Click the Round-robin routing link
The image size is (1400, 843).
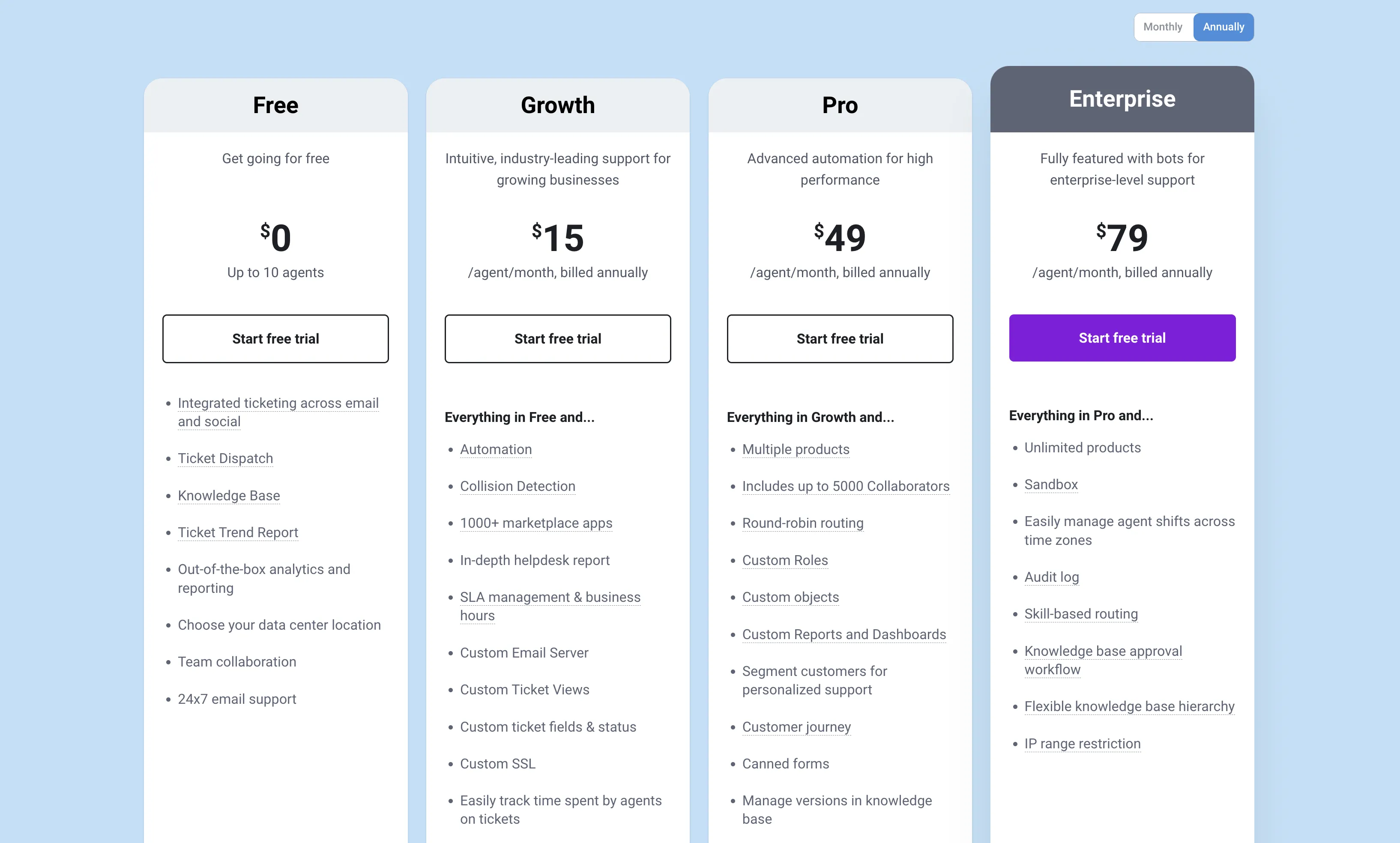[802, 523]
